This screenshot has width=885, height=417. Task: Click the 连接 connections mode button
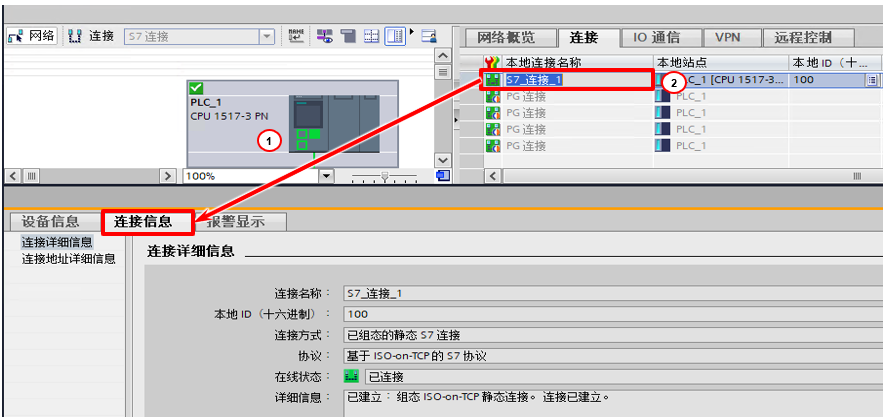coord(89,37)
